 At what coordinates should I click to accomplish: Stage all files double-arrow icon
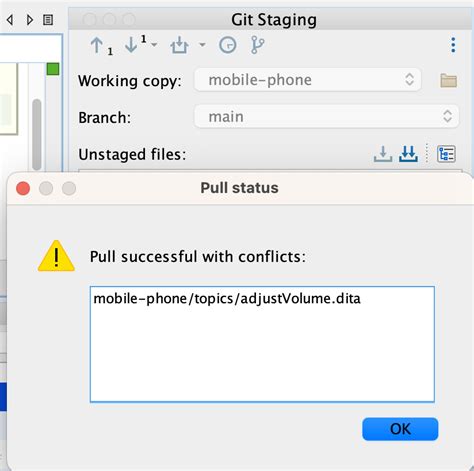[408, 154]
